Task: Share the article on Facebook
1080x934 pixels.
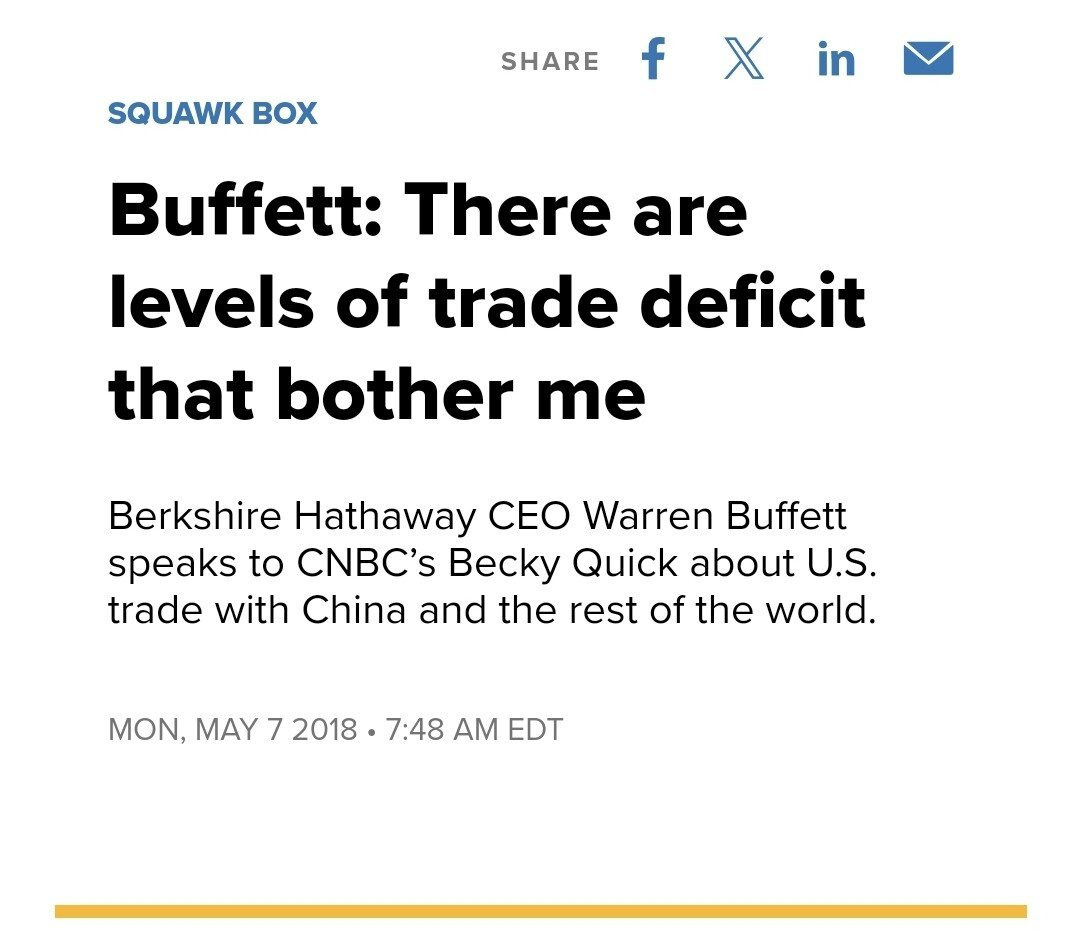Action: [x=653, y=61]
